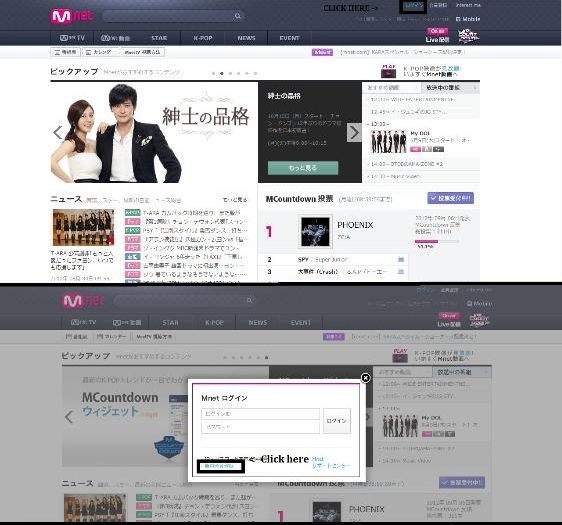The height and width of the screenshot is (525, 562).
Task: Click the previous arrow on MCountdown ウィジェット banner
Action: click(69, 417)
